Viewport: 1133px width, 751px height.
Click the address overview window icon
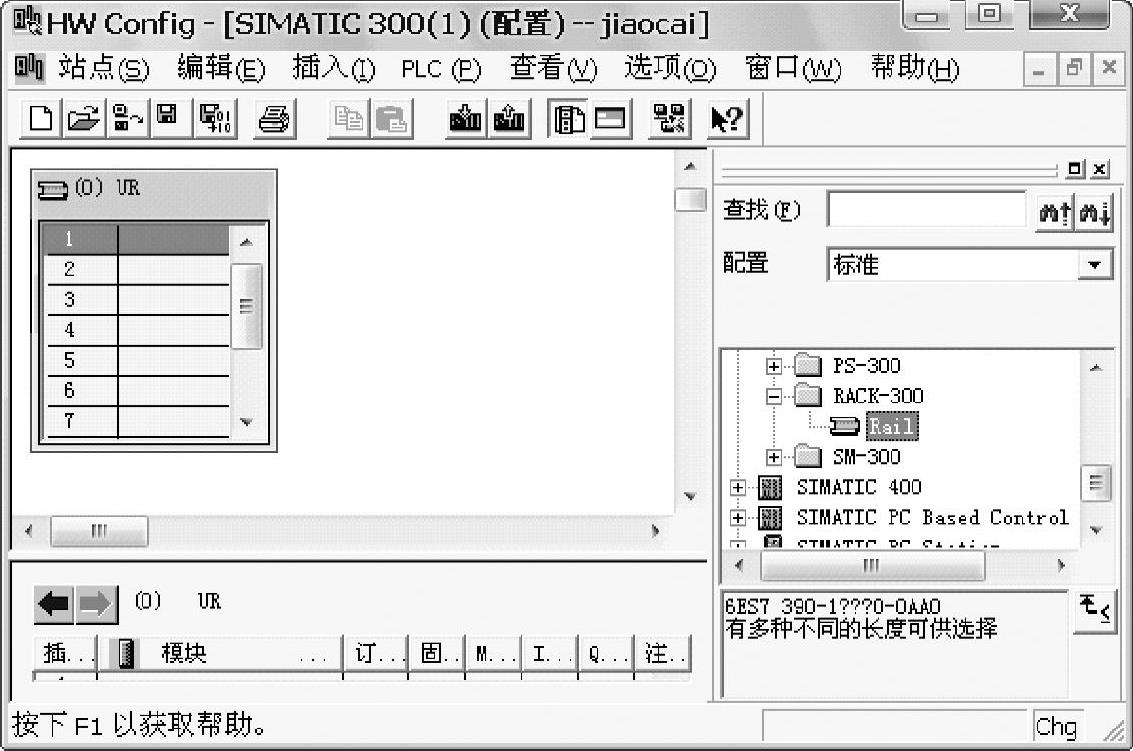611,119
